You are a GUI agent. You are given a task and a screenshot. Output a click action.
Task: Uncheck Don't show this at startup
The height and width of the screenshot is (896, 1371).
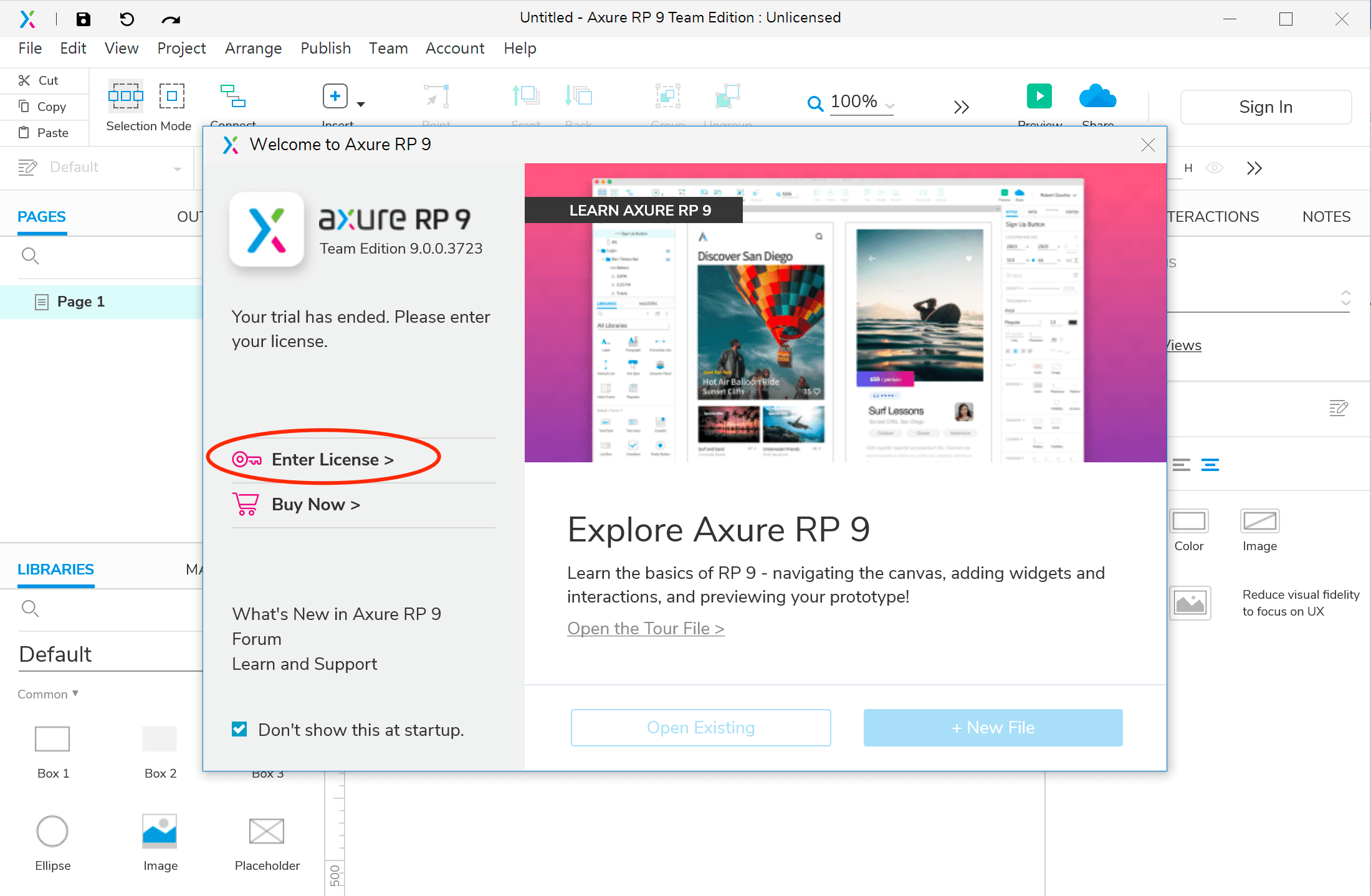239,729
